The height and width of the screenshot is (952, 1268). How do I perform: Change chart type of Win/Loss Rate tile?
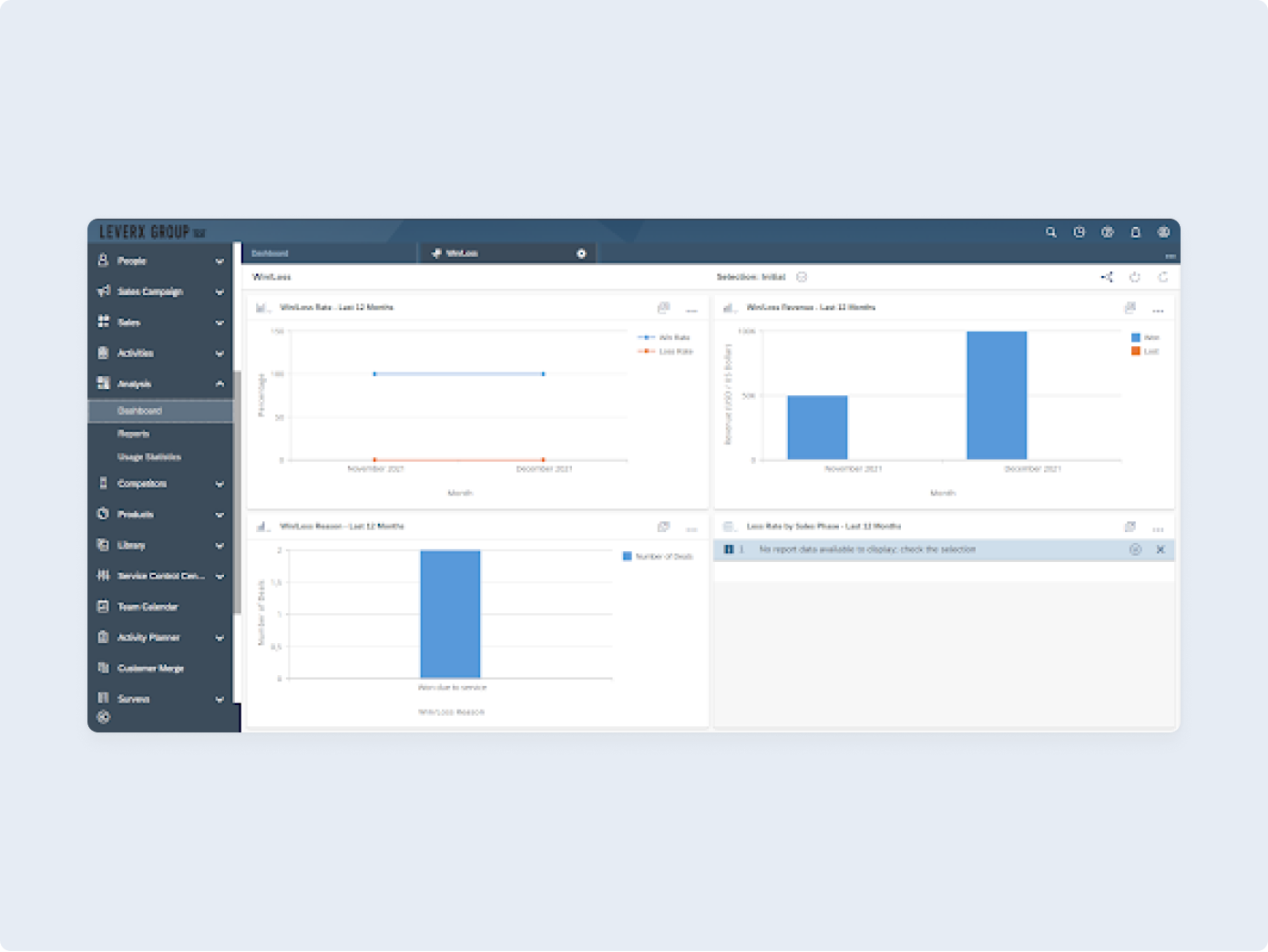[263, 308]
